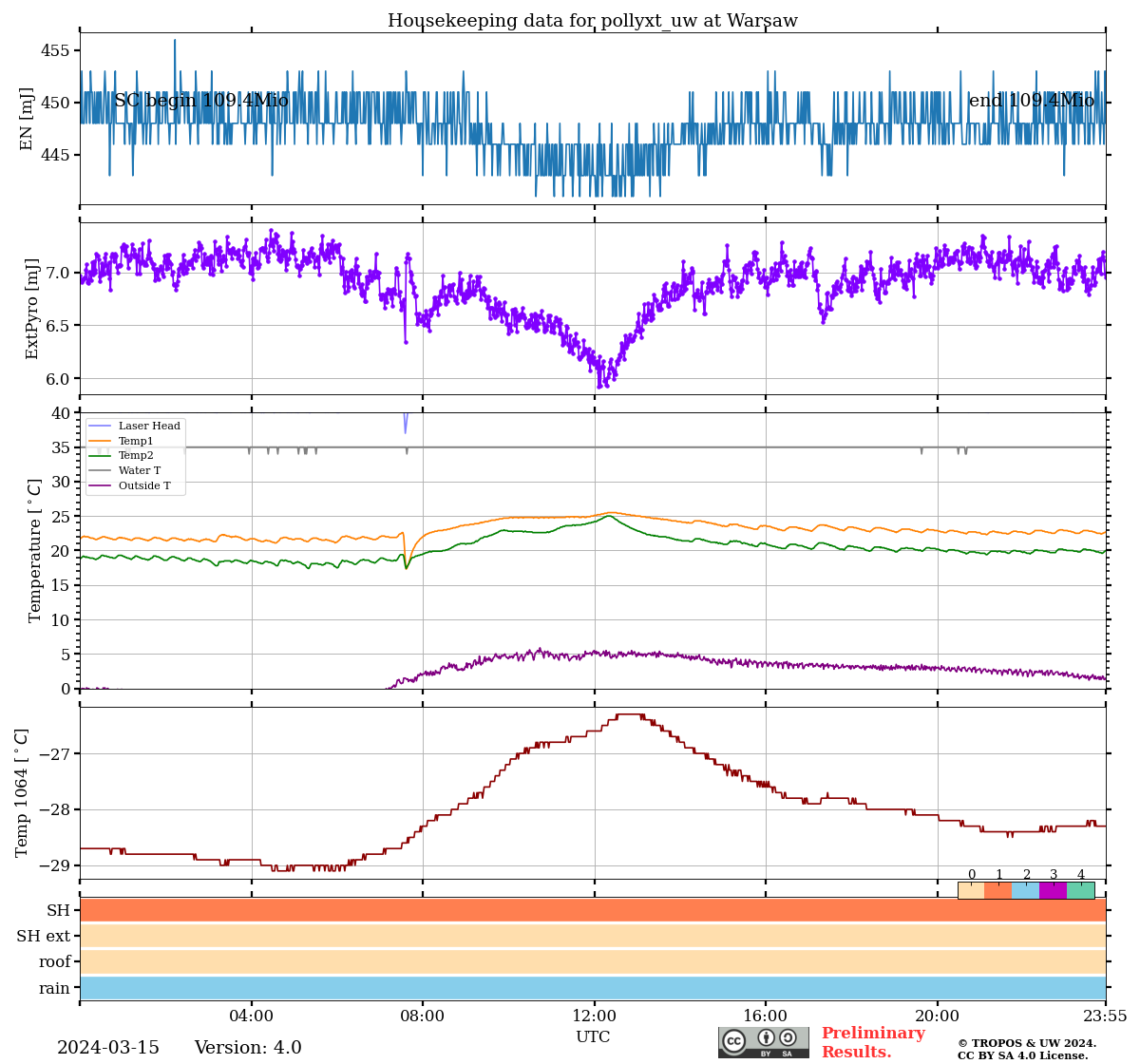
Task: Select the magenta color swatch labeled 3
Action: pos(1054,890)
